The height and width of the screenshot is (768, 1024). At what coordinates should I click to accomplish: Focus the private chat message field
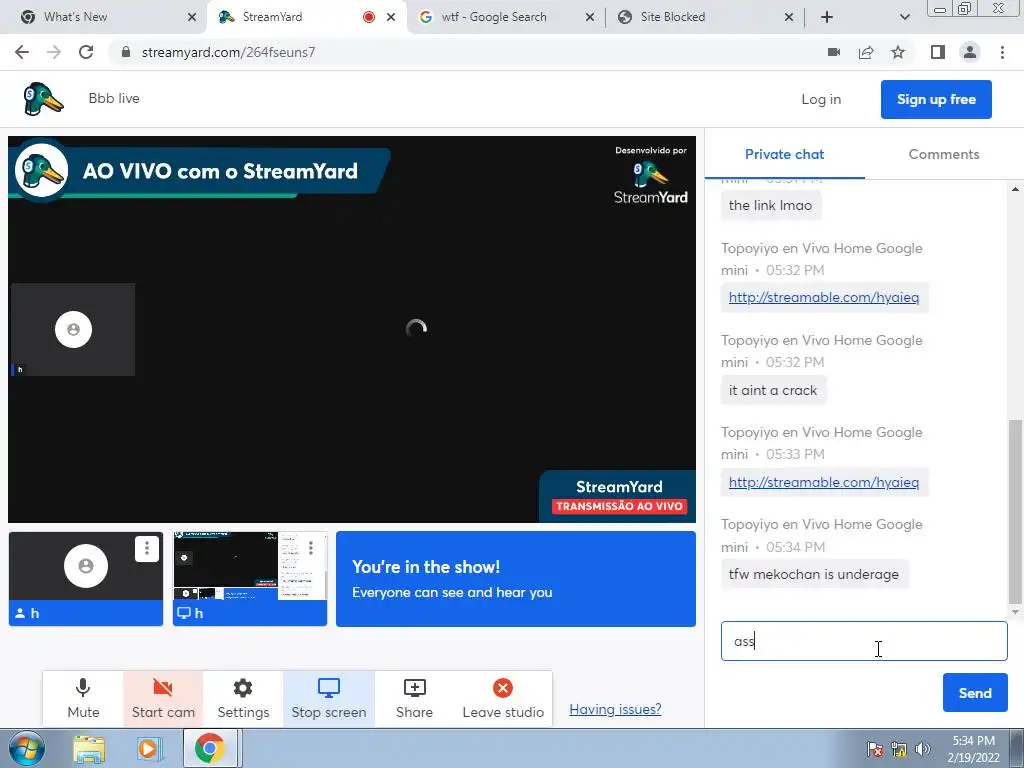click(864, 641)
